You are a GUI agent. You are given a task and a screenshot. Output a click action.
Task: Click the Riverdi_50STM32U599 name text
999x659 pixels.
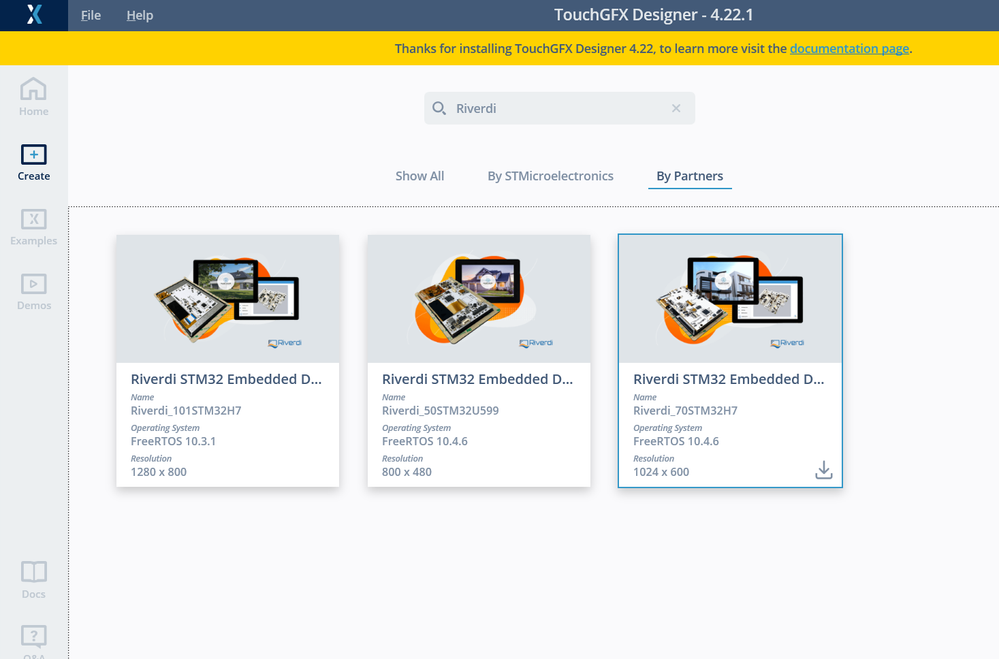coord(440,410)
